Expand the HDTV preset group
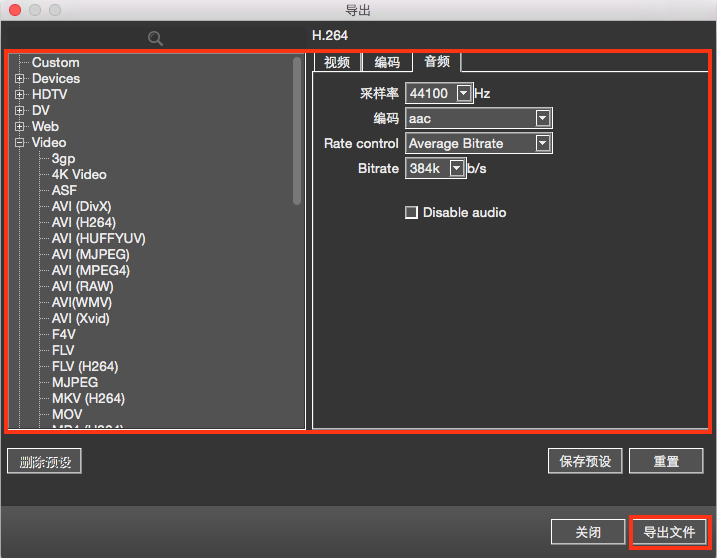Viewport: 717px width, 558px height. (x=19, y=95)
